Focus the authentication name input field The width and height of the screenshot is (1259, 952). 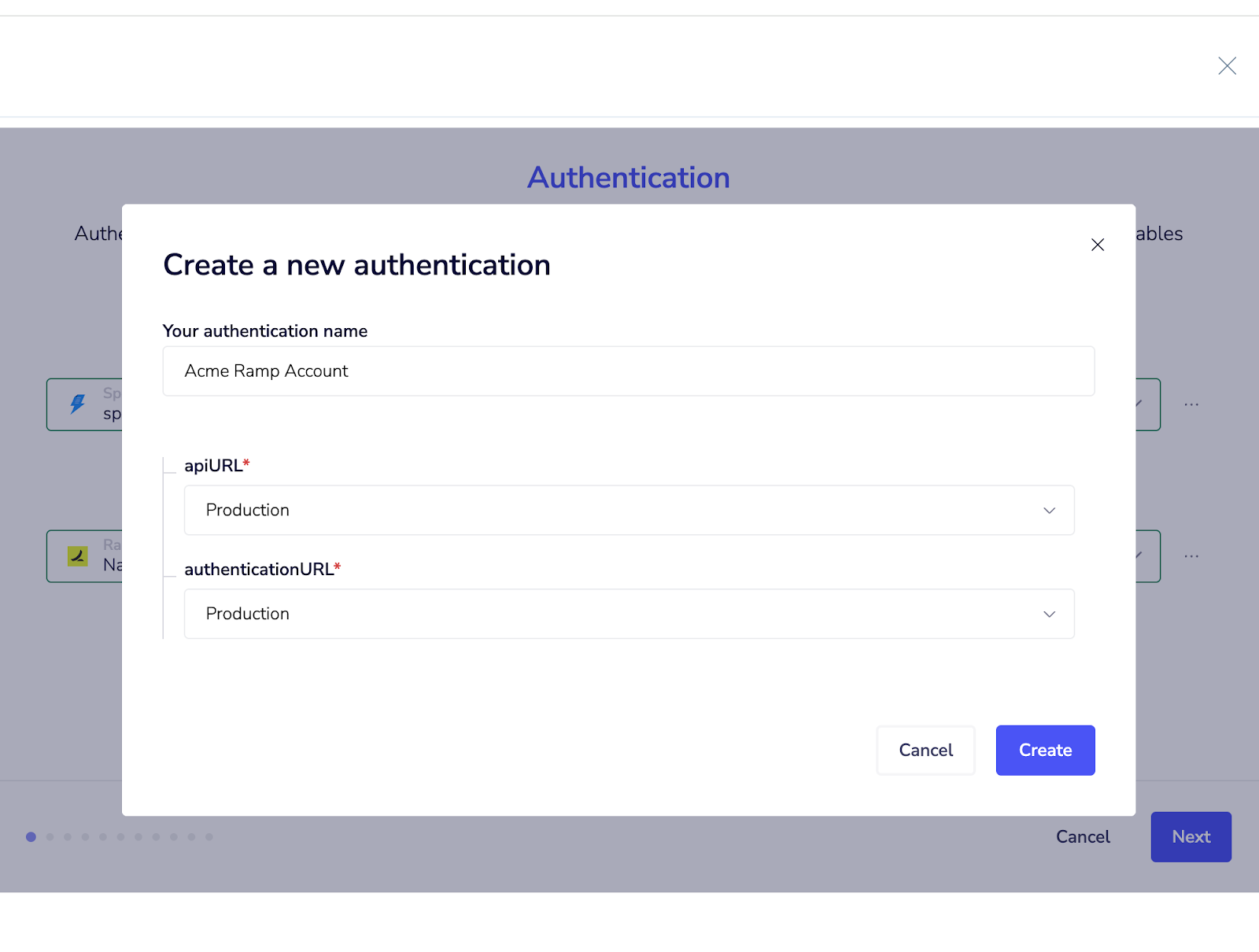pos(628,371)
